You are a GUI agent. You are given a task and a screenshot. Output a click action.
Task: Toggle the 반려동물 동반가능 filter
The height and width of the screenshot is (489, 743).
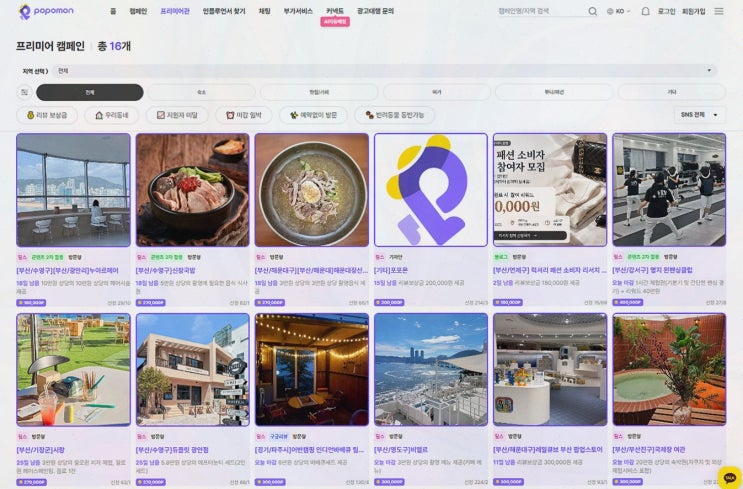[x=395, y=115]
